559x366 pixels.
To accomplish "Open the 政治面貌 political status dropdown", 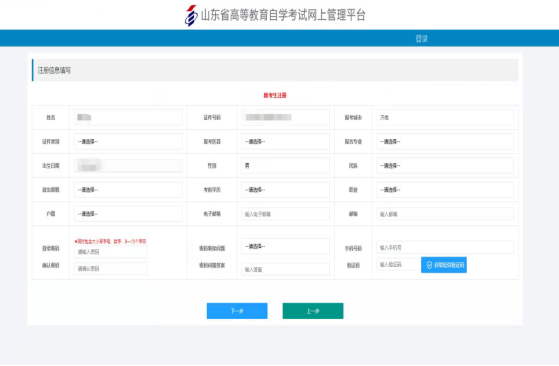I will point(128,190).
